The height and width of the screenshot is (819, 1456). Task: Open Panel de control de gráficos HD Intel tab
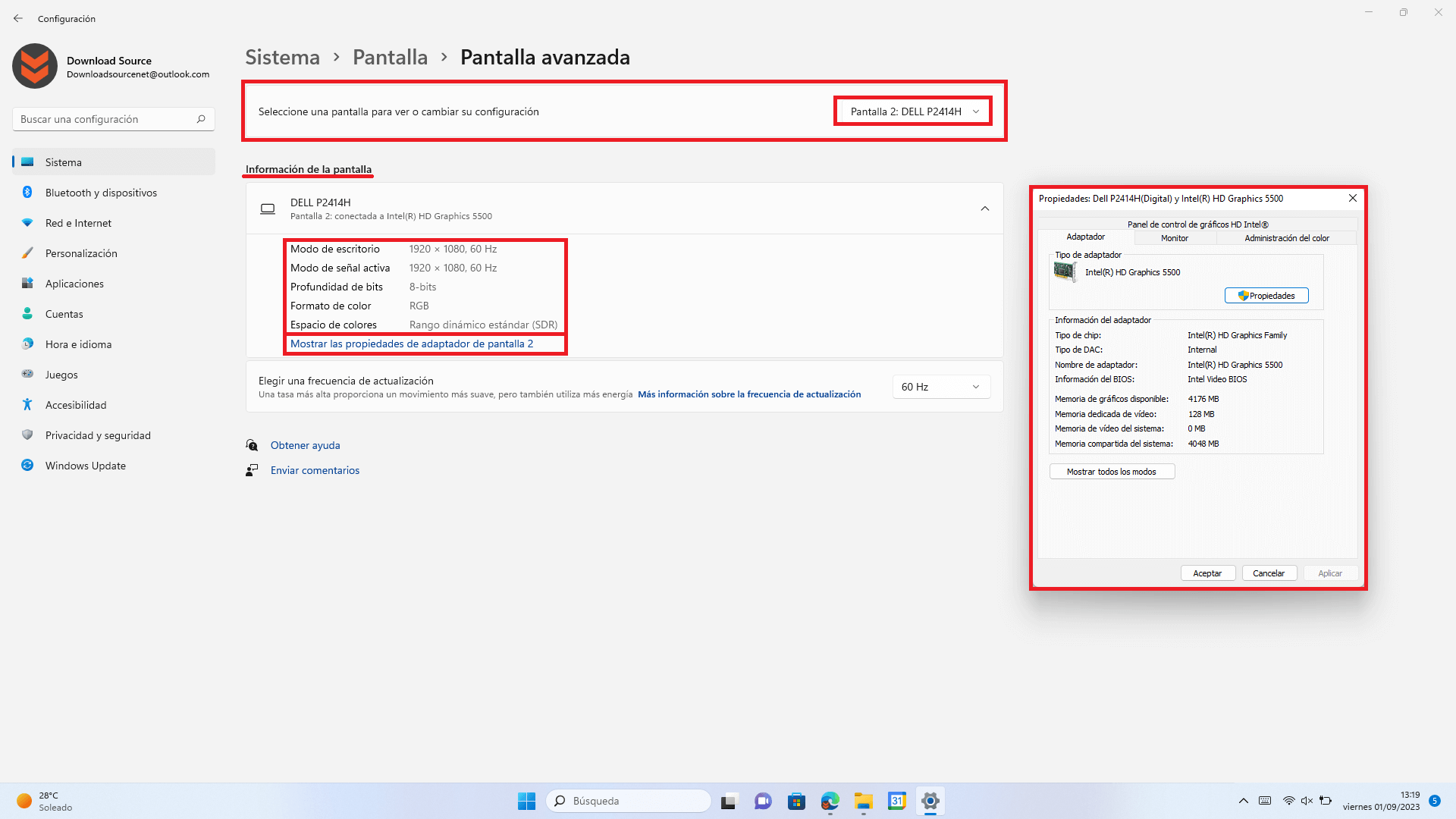tap(1197, 224)
